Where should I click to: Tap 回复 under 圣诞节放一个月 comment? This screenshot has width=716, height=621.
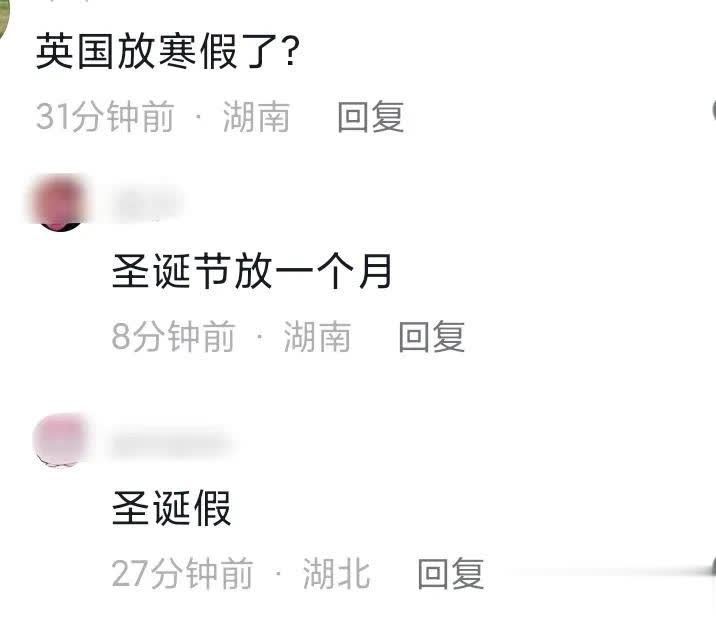click(x=432, y=336)
